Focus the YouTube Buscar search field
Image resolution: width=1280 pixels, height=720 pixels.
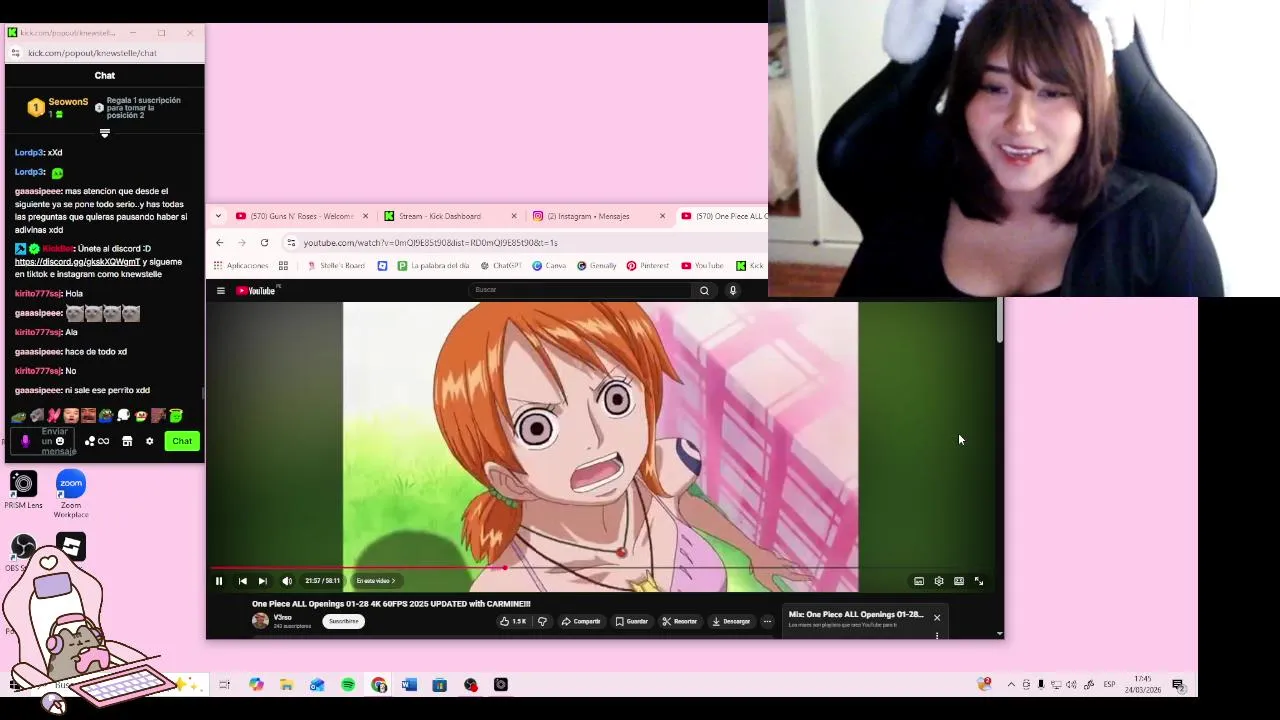pyautogui.click(x=580, y=290)
